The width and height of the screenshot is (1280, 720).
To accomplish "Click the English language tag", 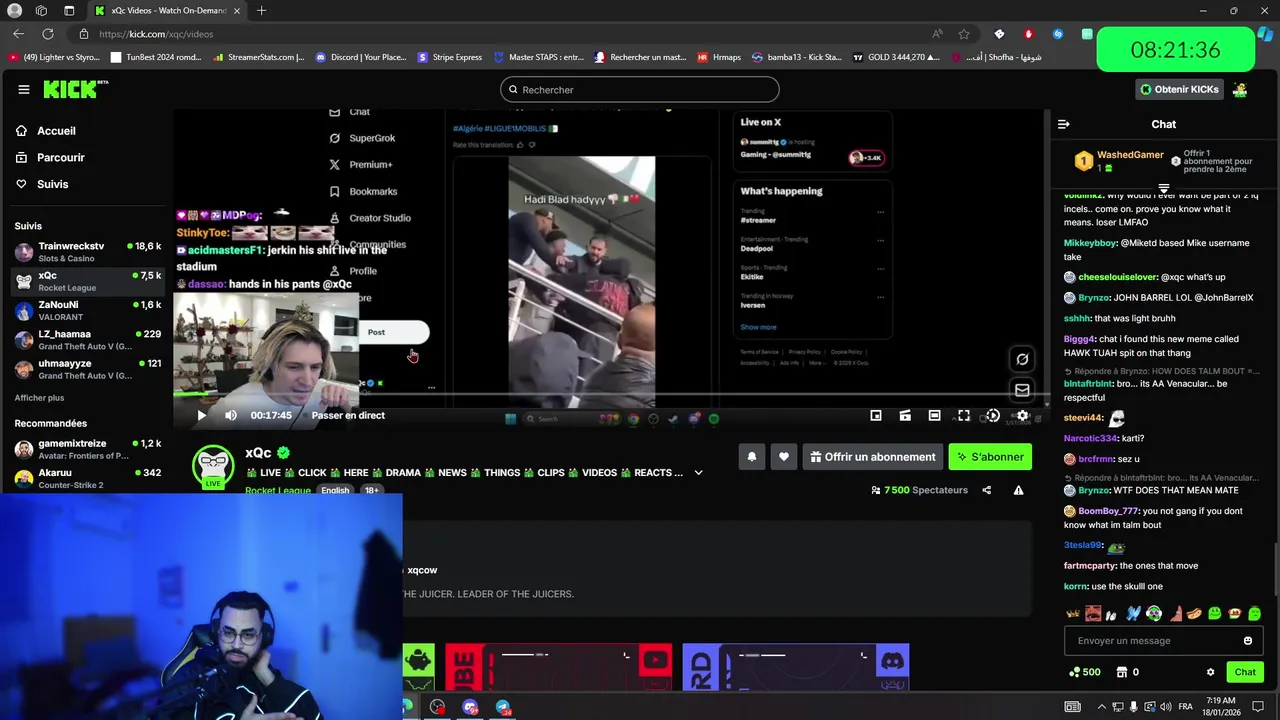I will point(335,490).
